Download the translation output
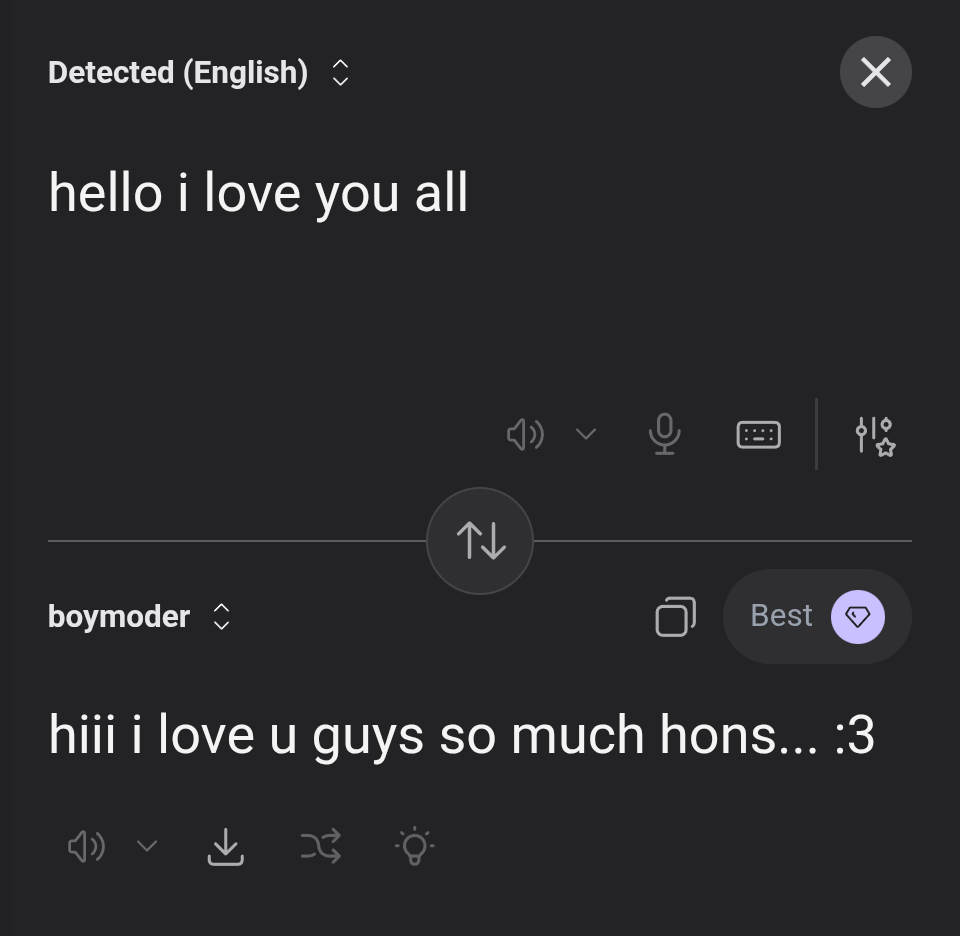960x936 pixels. coord(225,846)
